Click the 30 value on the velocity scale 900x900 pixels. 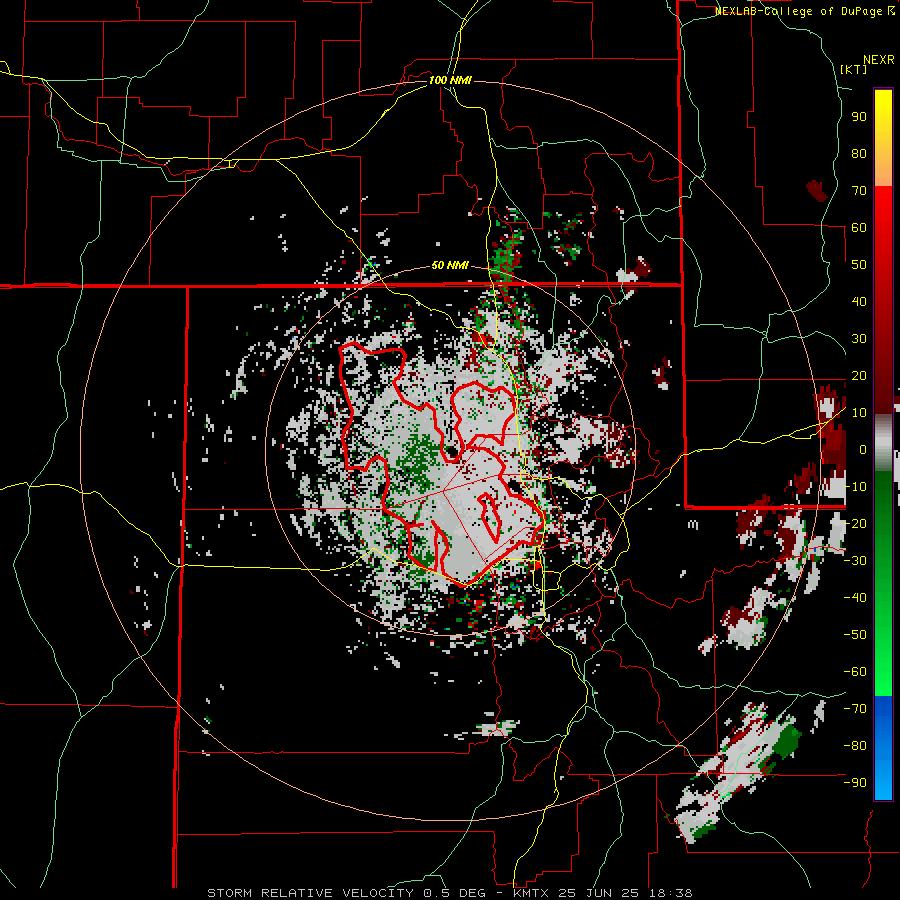[859, 339]
